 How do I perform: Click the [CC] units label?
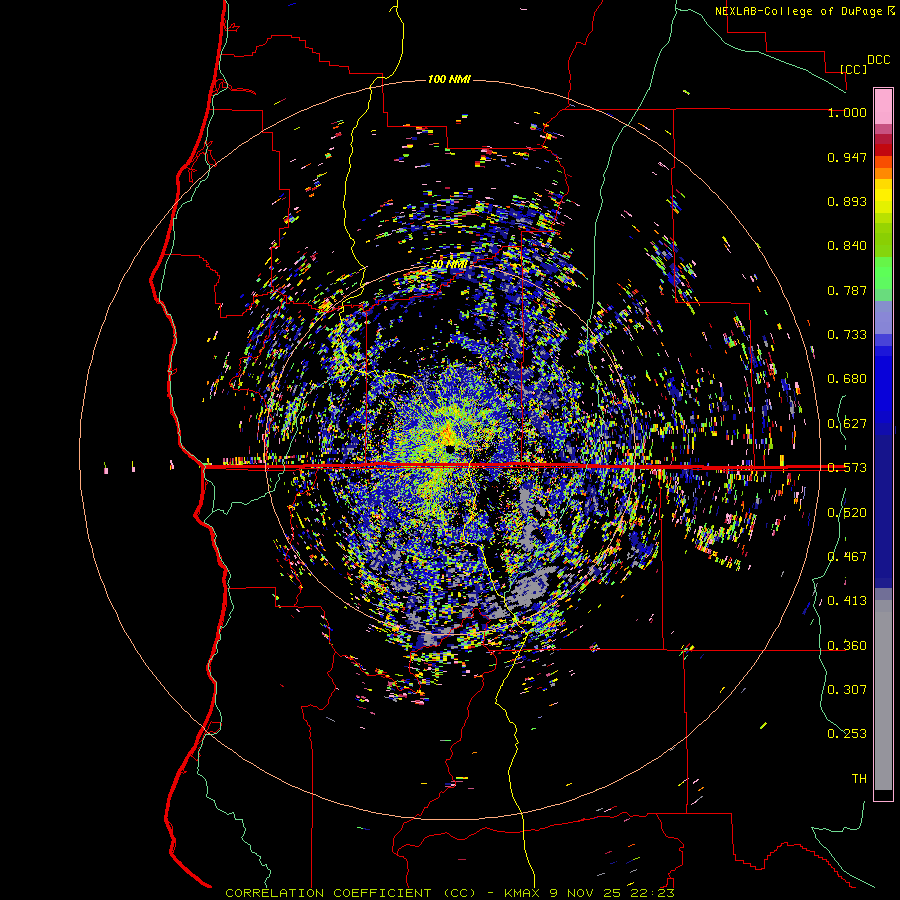tap(854, 69)
